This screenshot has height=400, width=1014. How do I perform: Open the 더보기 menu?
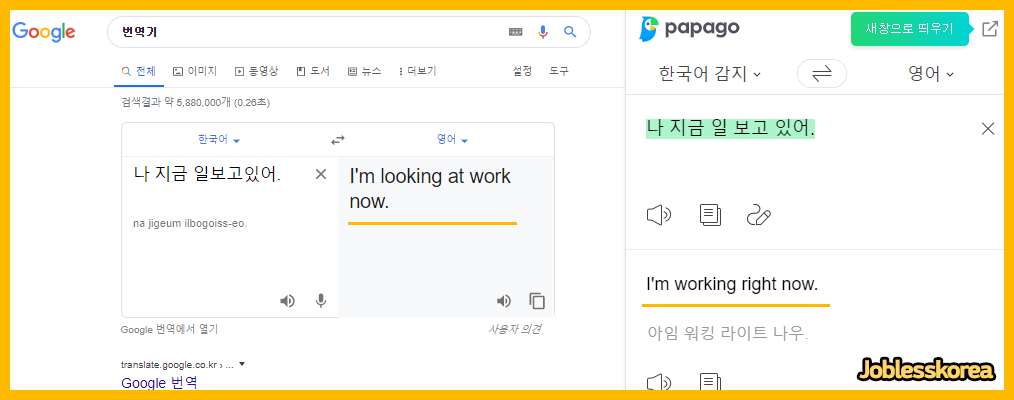[x=418, y=71]
